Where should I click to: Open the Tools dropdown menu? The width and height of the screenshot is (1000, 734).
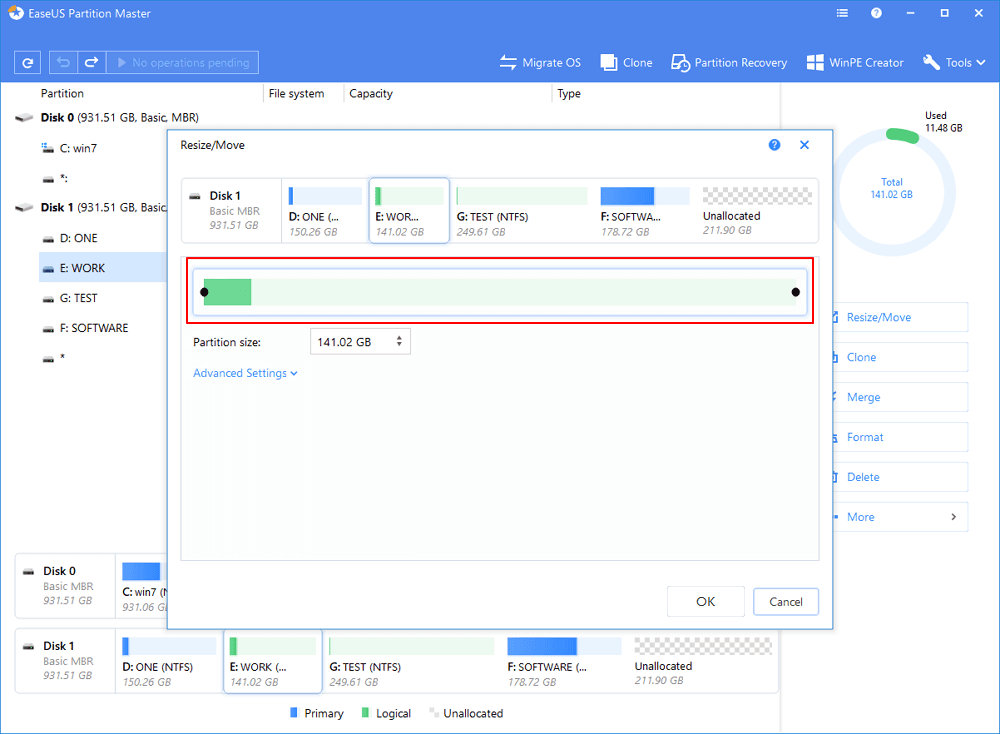coord(953,63)
